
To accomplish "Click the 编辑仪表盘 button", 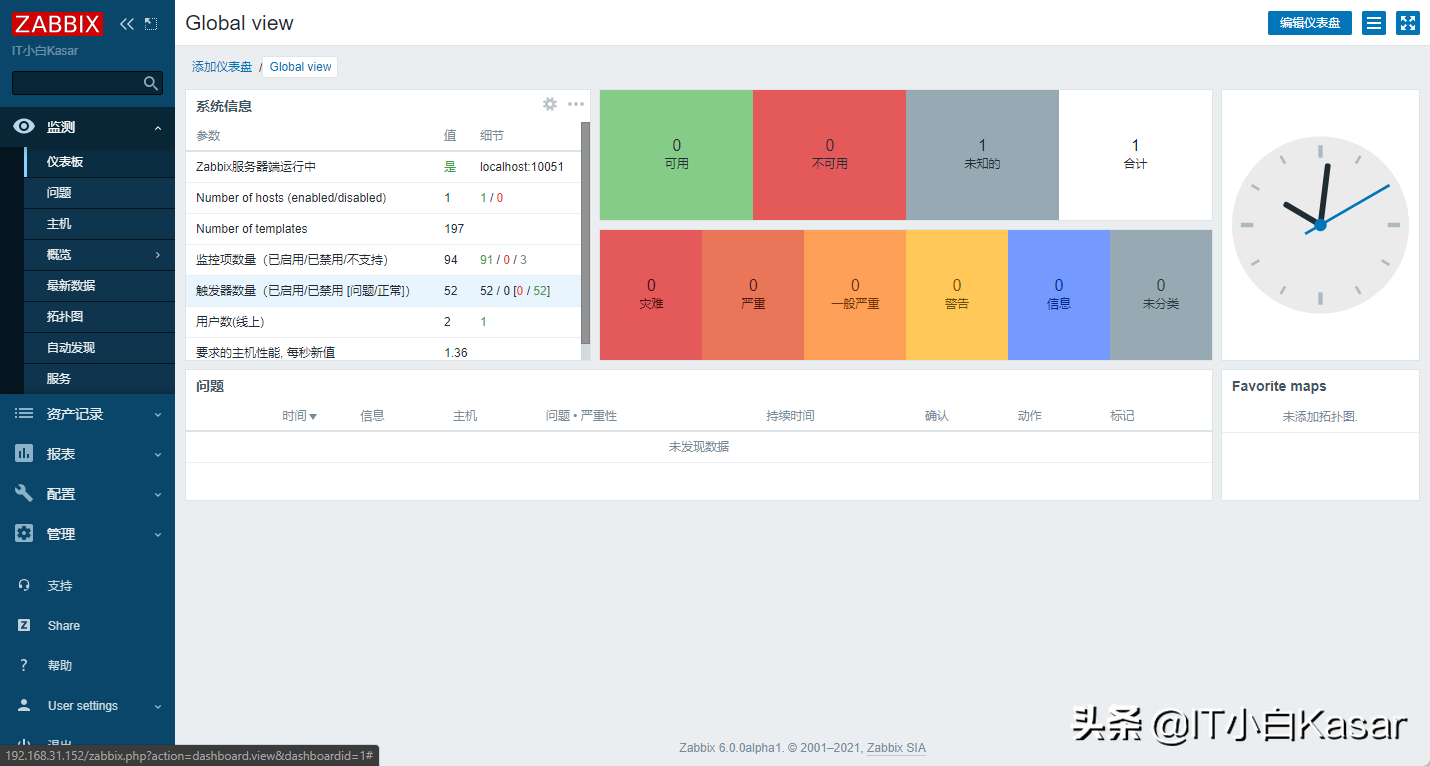I will pos(1309,22).
